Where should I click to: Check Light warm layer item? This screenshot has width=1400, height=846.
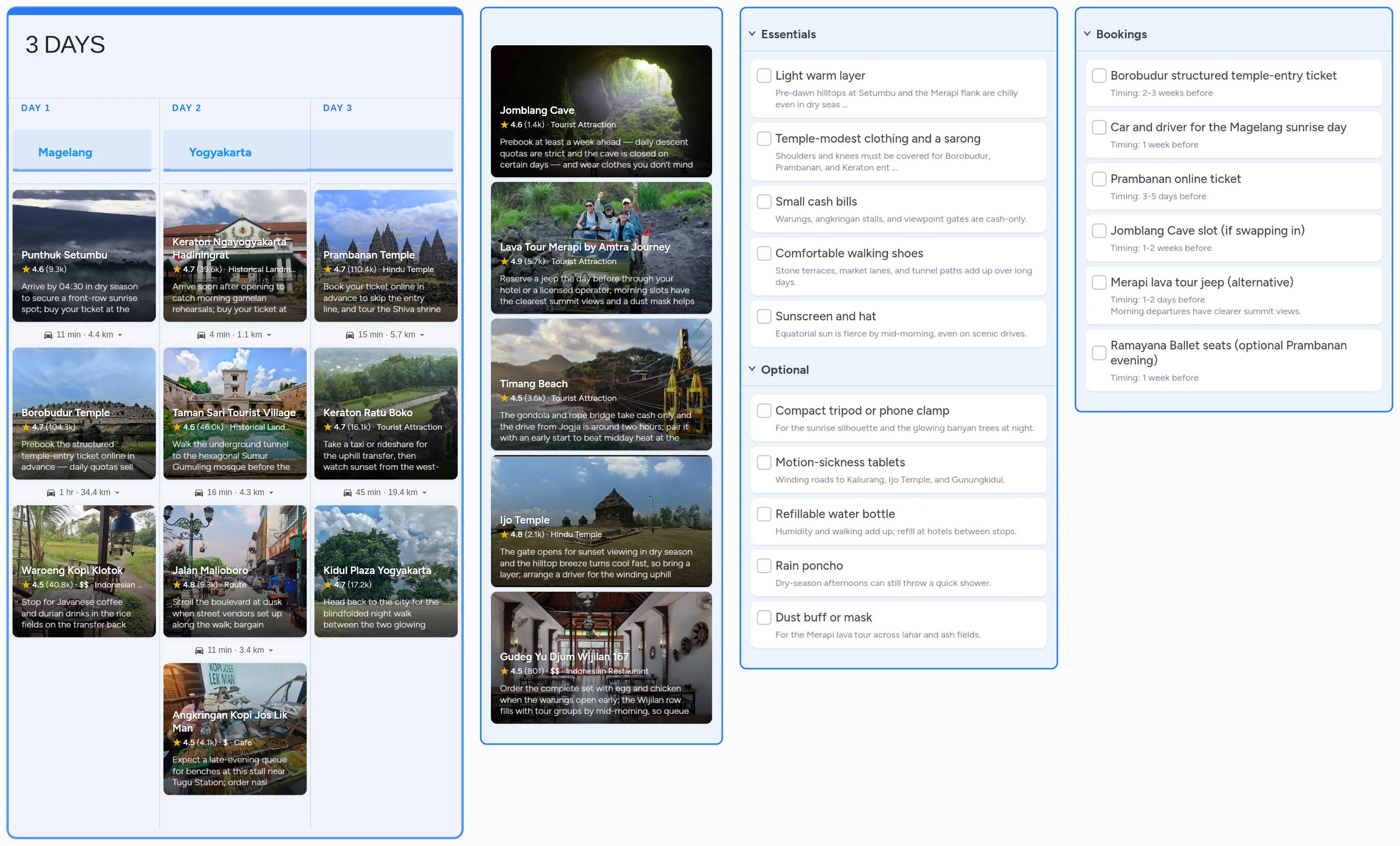coord(764,76)
